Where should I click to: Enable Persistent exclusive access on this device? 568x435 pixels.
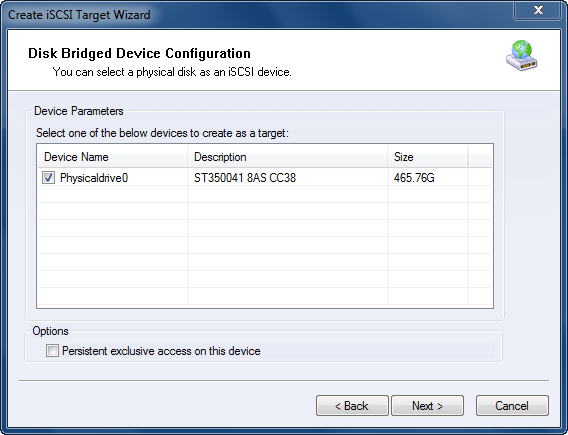click(x=52, y=351)
